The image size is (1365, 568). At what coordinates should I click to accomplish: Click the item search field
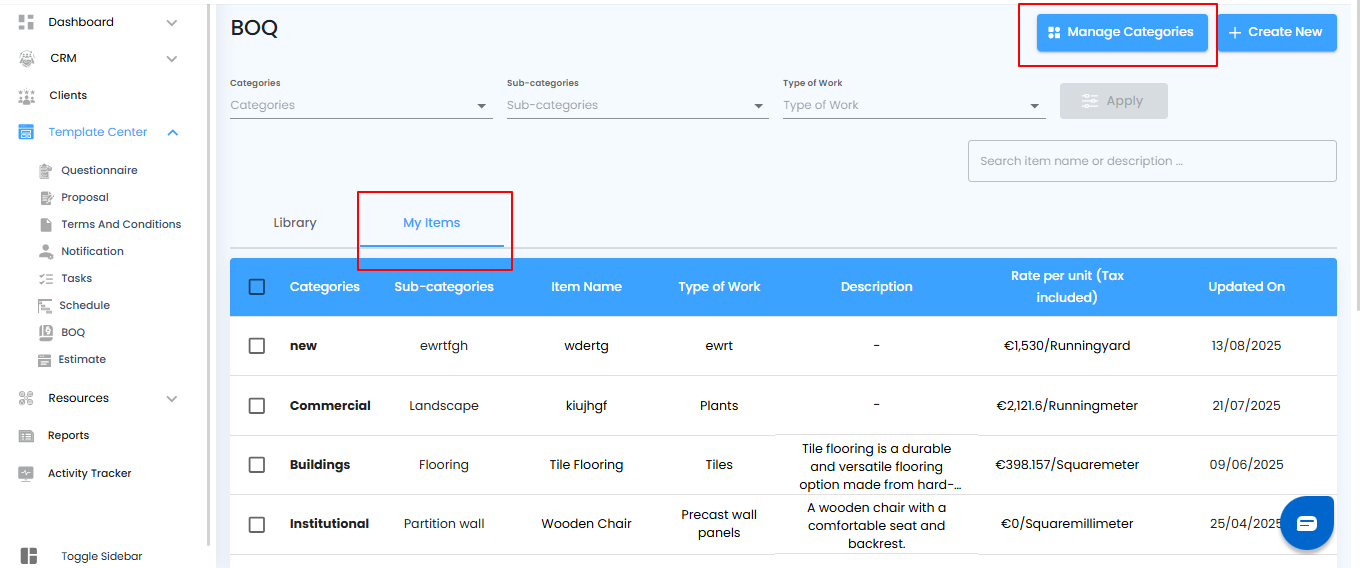1151,161
